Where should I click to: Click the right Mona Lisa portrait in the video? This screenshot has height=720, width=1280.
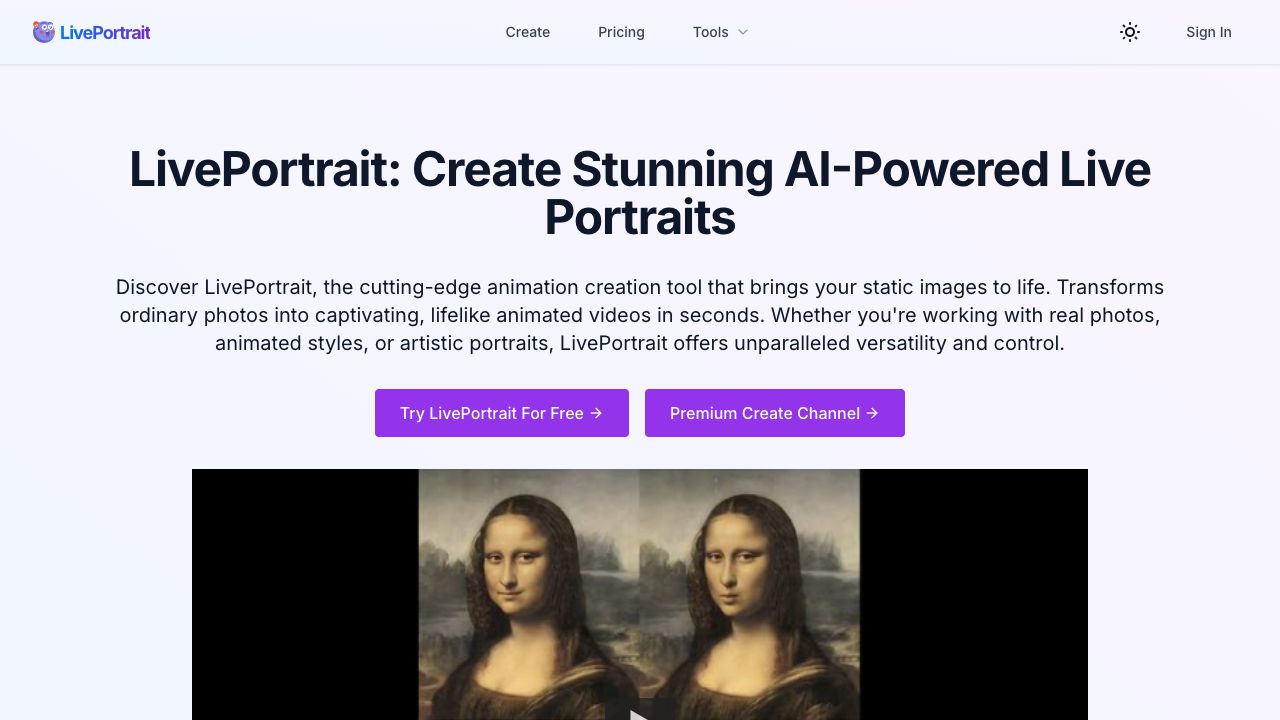749,594
